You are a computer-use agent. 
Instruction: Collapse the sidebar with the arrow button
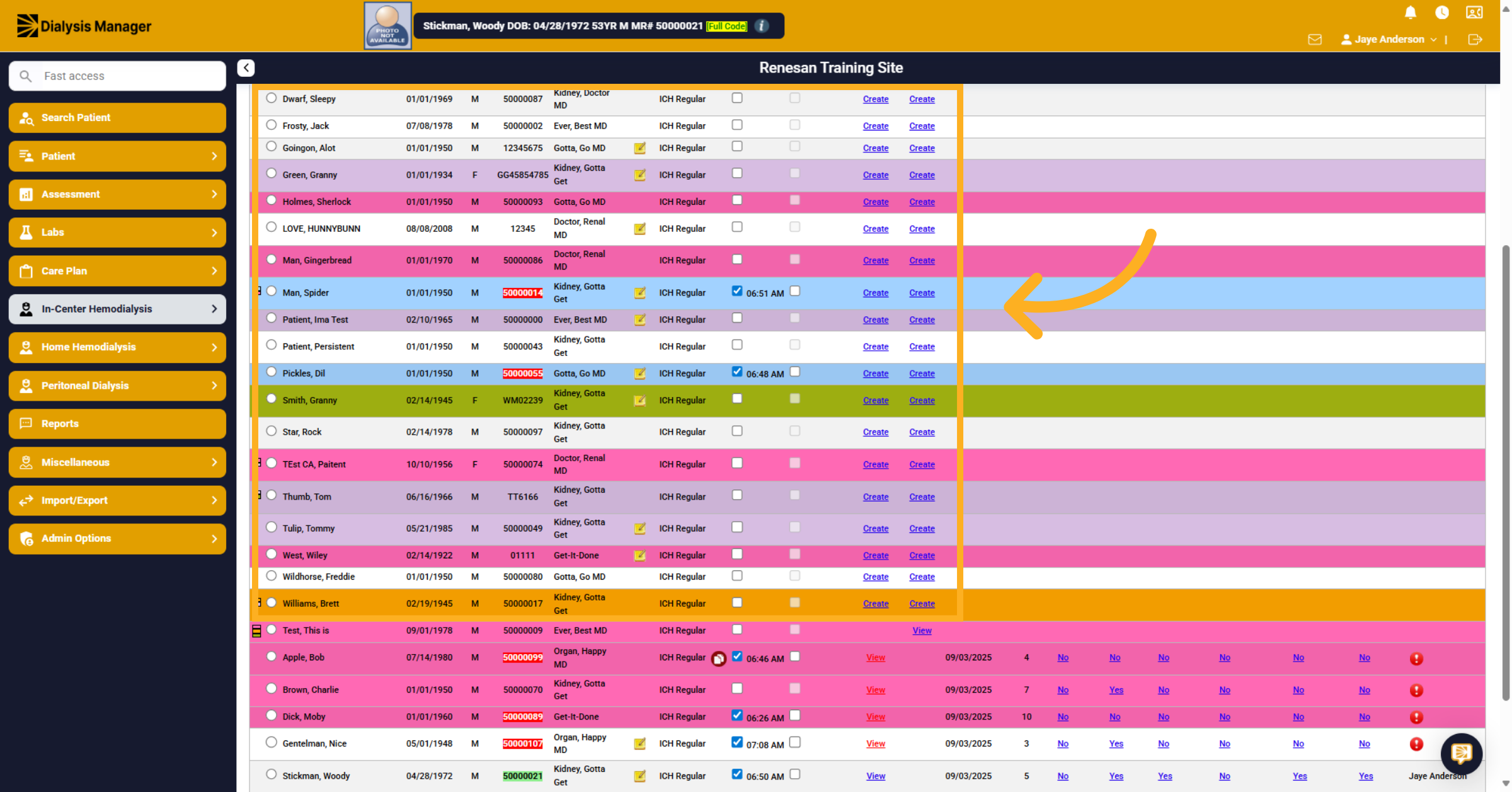[x=246, y=67]
